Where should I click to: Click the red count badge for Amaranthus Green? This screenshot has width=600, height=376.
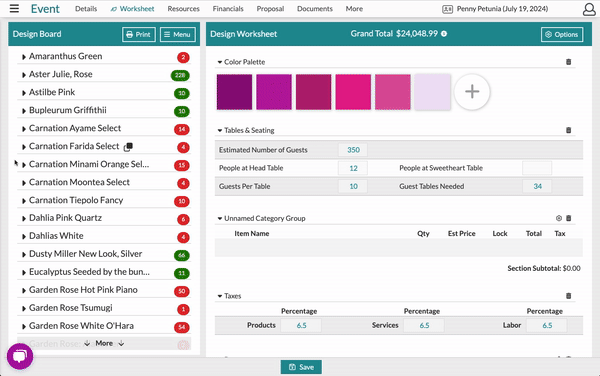pos(183,57)
